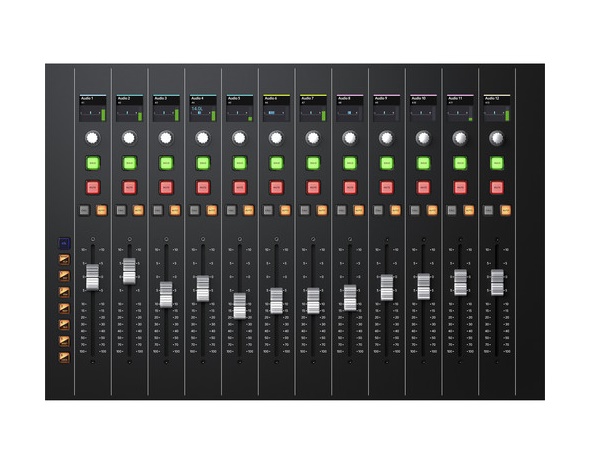Click the rotary knob on Audio 12 channel
This screenshot has height=450, width=600.
pyautogui.click(x=497, y=138)
